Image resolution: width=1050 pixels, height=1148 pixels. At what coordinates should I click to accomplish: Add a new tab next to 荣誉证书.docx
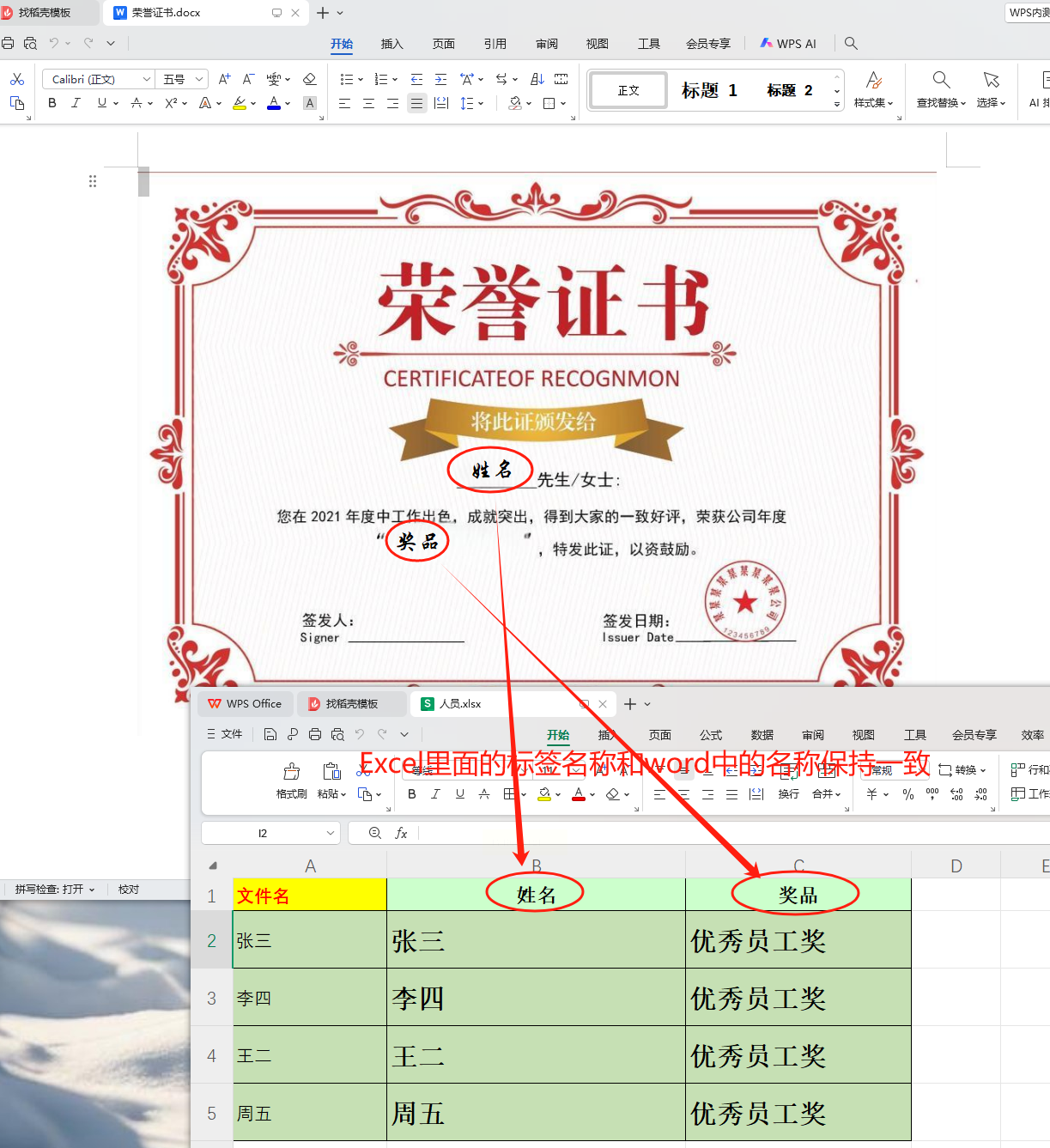click(x=323, y=13)
